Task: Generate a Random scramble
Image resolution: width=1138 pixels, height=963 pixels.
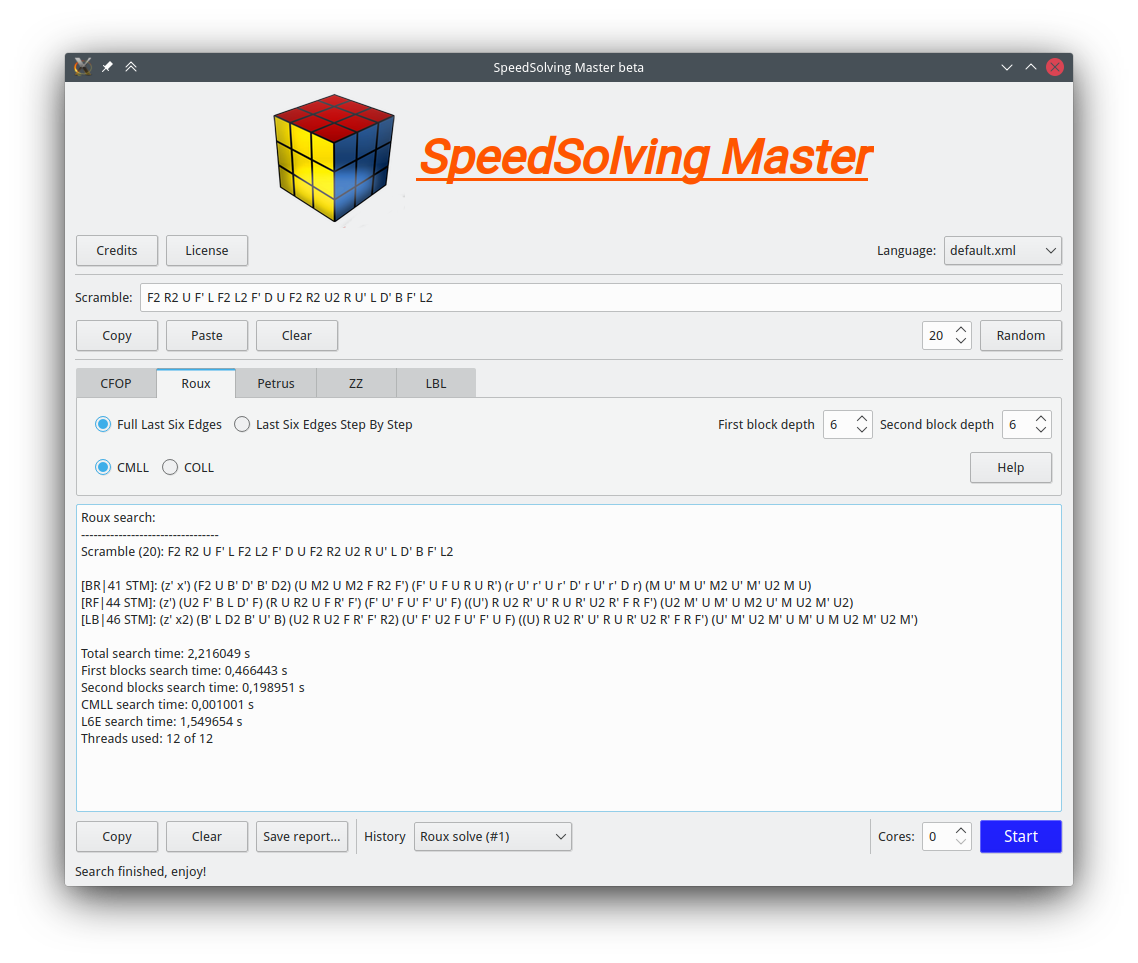Action: pyautogui.click(x=1020, y=335)
